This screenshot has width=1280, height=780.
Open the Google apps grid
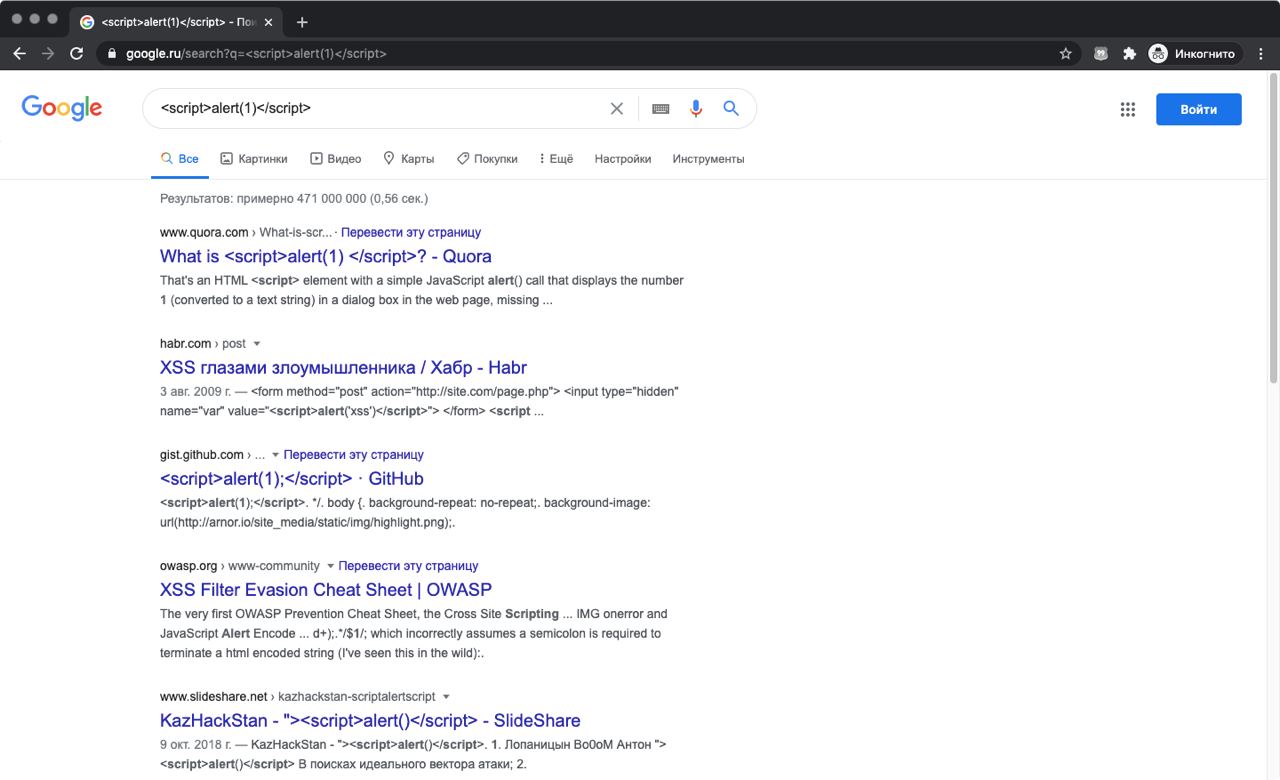pyautogui.click(x=1128, y=110)
